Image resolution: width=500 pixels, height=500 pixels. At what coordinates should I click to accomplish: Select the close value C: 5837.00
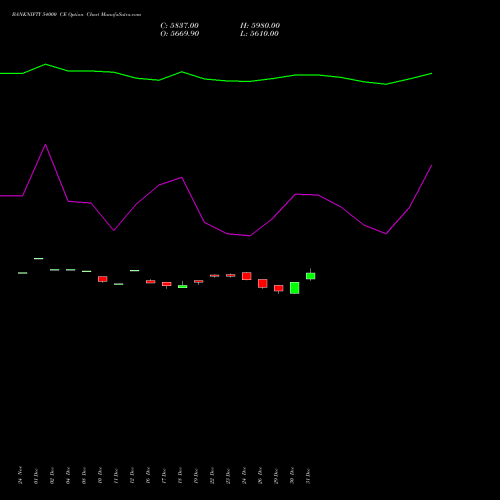[x=179, y=26]
